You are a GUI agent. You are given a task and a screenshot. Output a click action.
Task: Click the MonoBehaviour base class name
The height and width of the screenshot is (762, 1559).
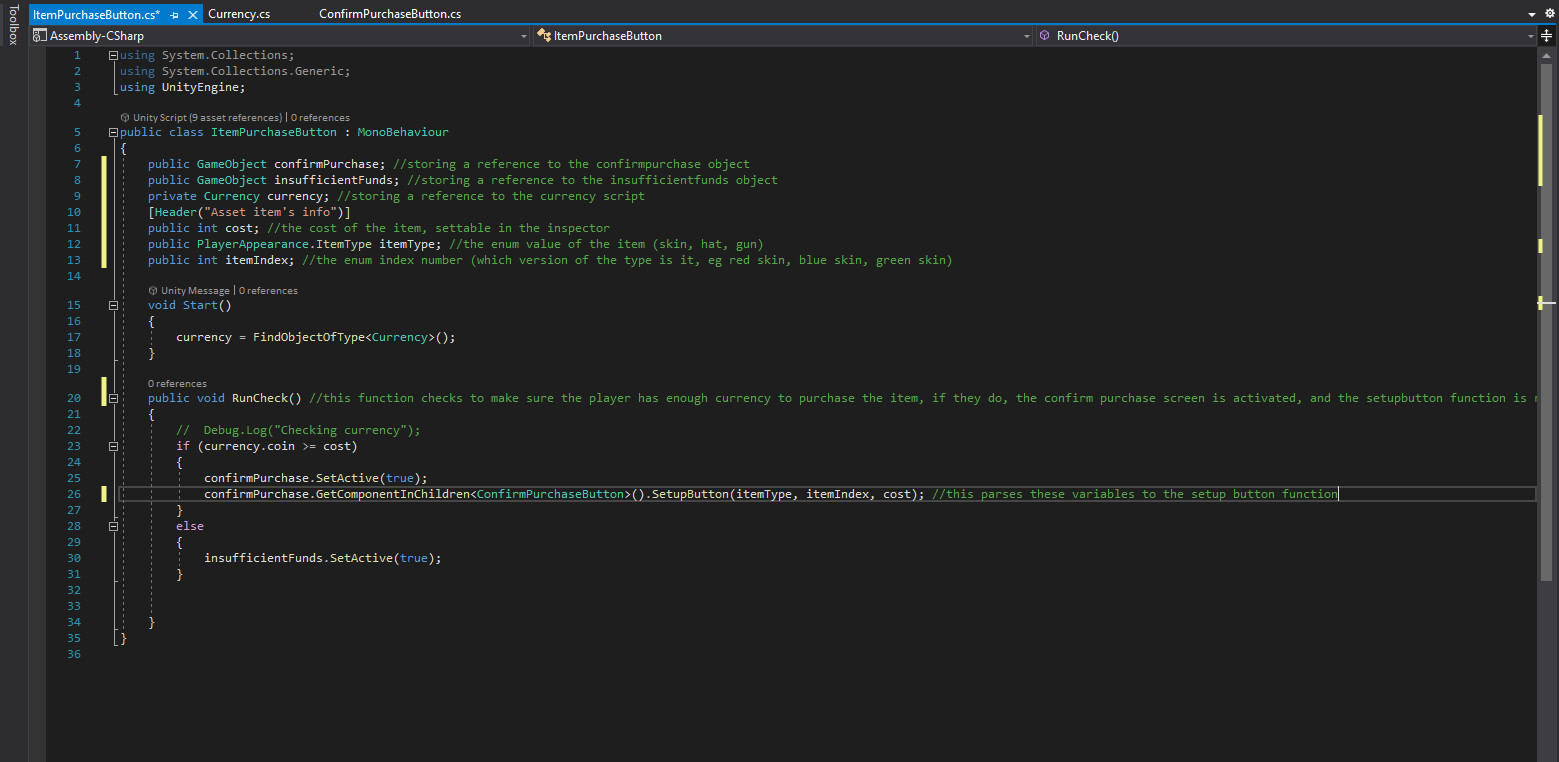point(403,132)
